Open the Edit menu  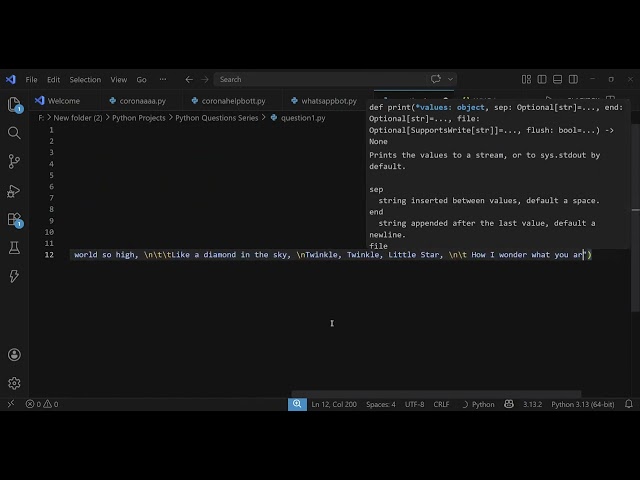pos(53,80)
